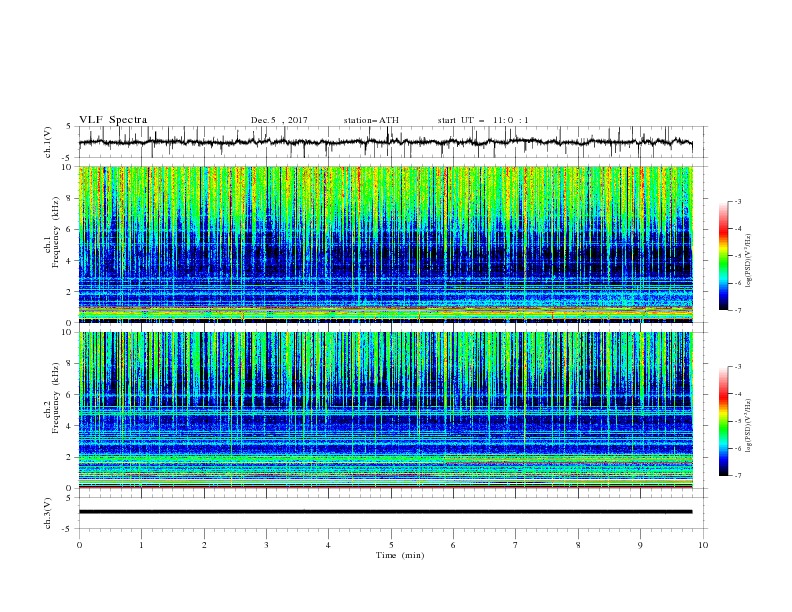The height and width of the screenshot is (612, 792).
Task: Click time axis tick label '5'
Action: (x=391, y=545)
